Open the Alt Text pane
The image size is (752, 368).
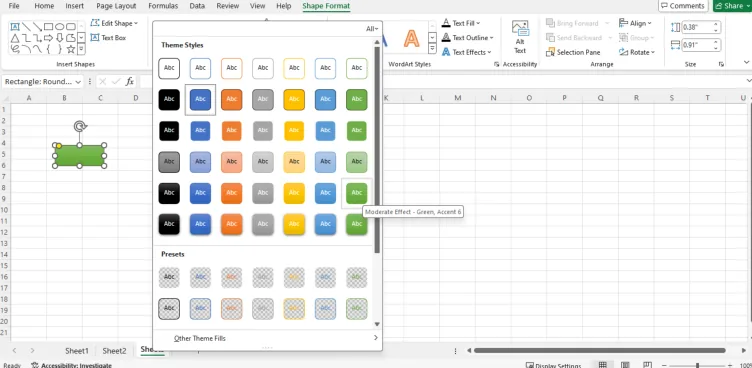(520, 37)
